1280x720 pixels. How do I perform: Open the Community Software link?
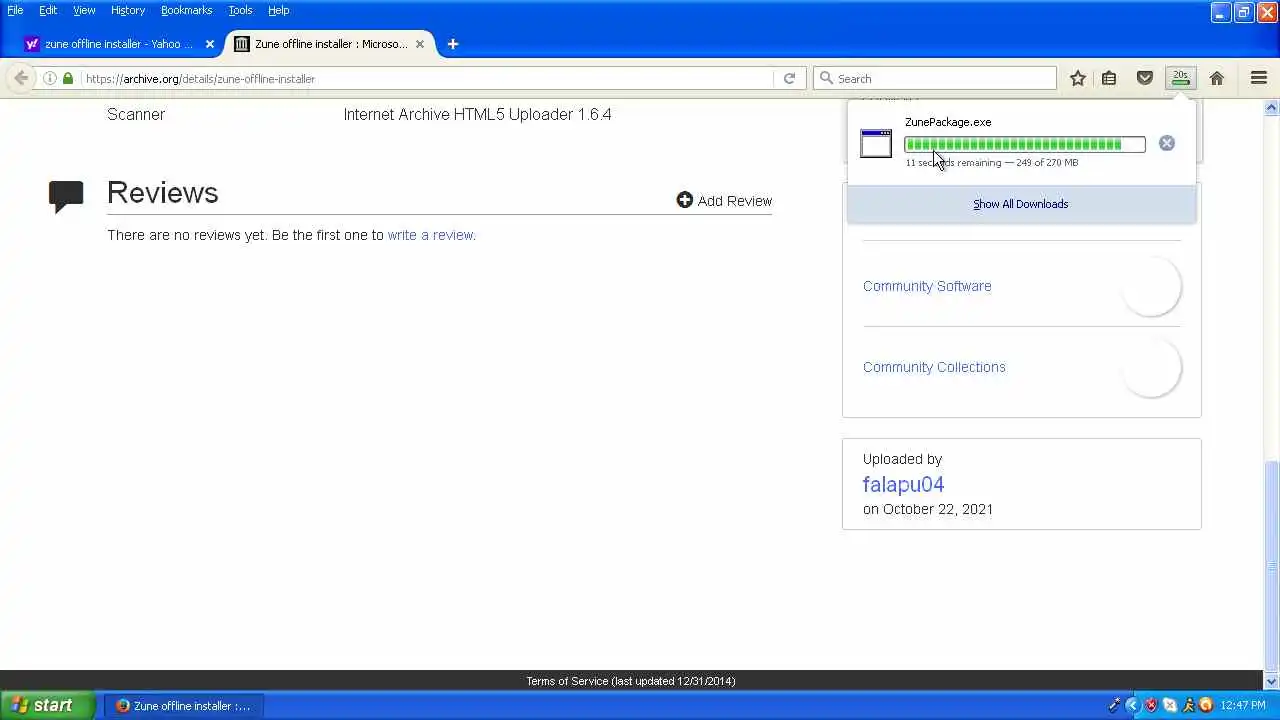pos(927,286)
